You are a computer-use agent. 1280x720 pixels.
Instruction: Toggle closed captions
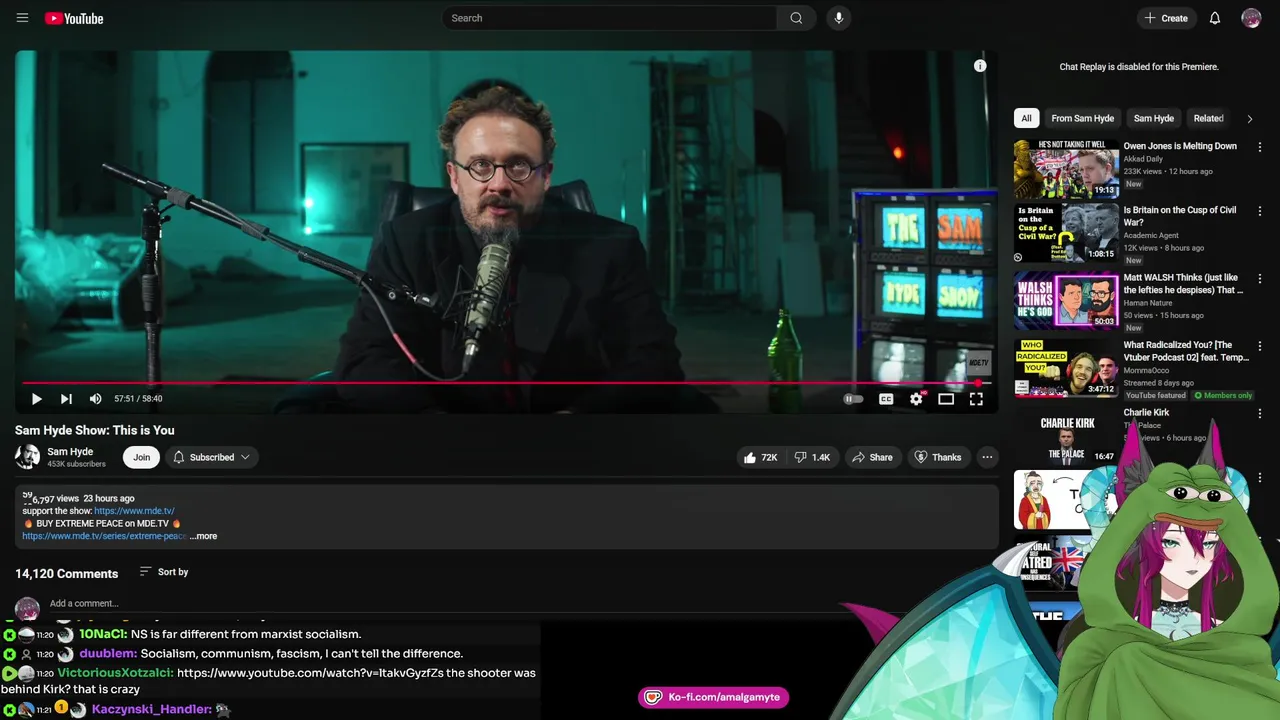(x=886, y=399)
